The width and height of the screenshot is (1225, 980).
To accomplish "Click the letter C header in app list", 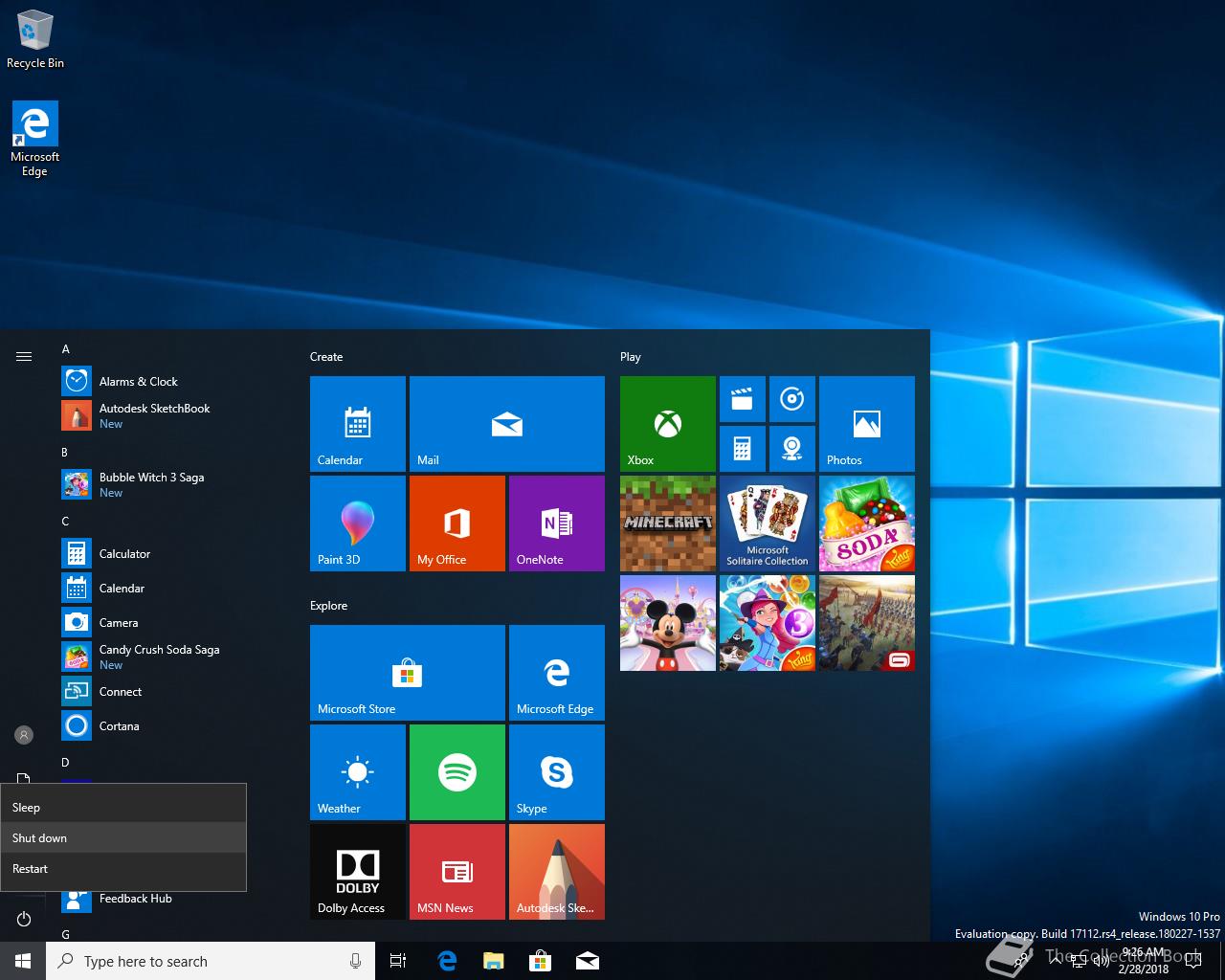I will (65, 522).
